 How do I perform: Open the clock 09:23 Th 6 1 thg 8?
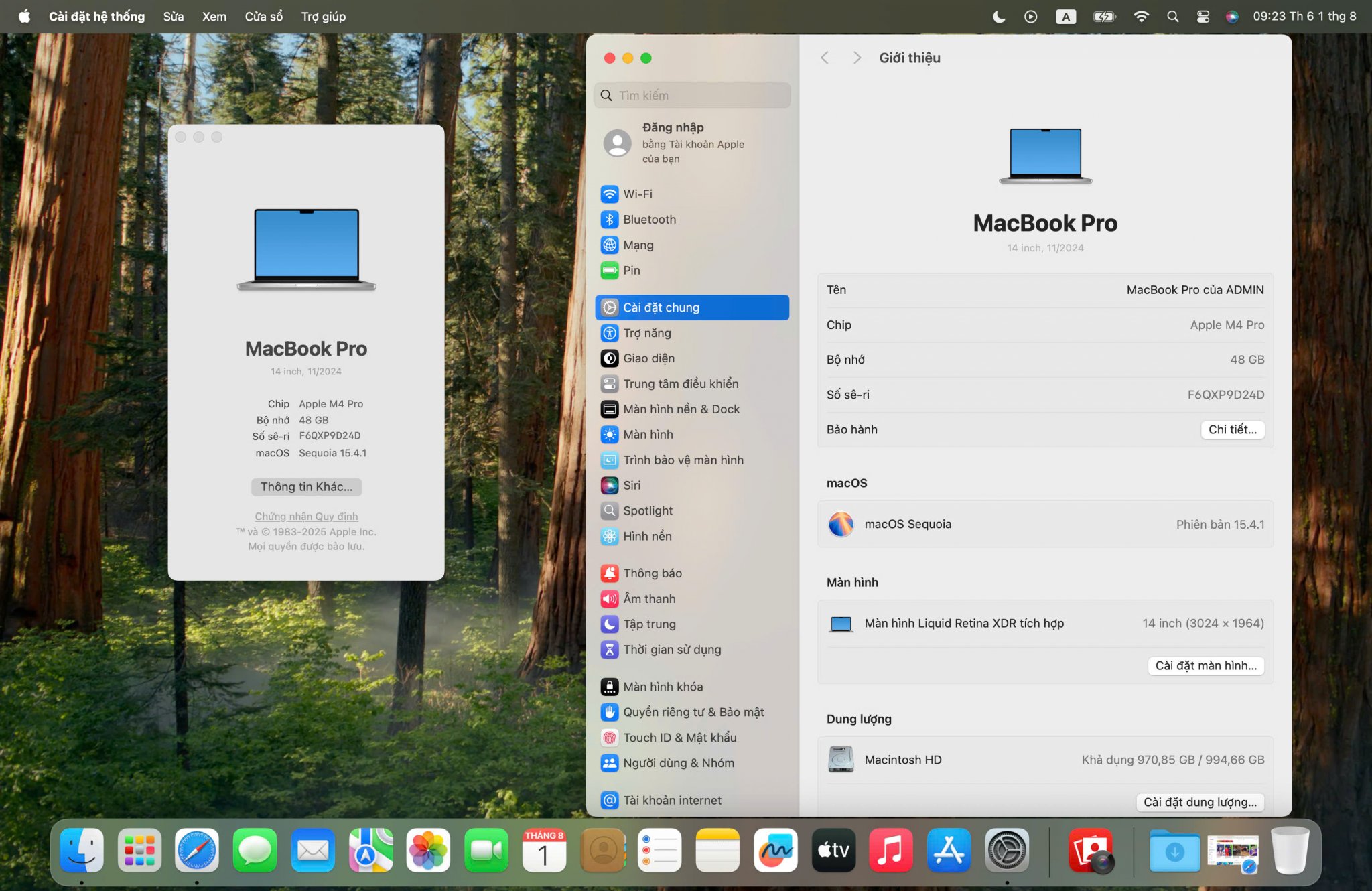1304,16
